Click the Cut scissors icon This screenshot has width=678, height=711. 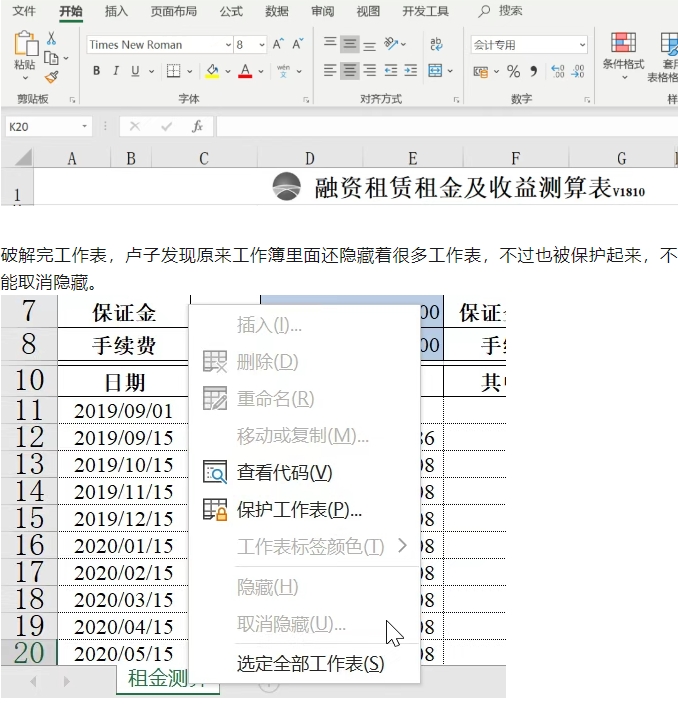[51, 38]
